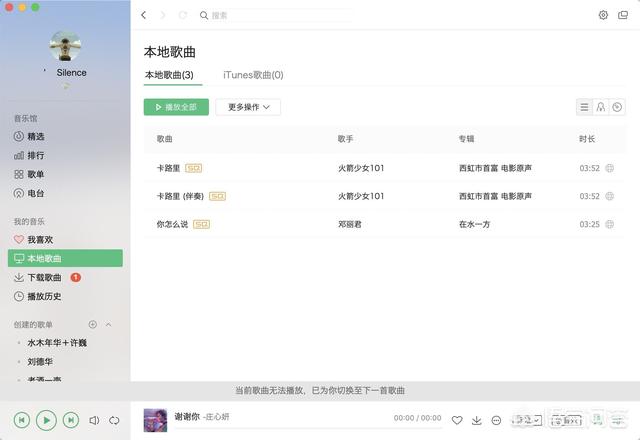Open the audio quality selector dropdown
The image size is (640, 440).
(x=527, y=420)
